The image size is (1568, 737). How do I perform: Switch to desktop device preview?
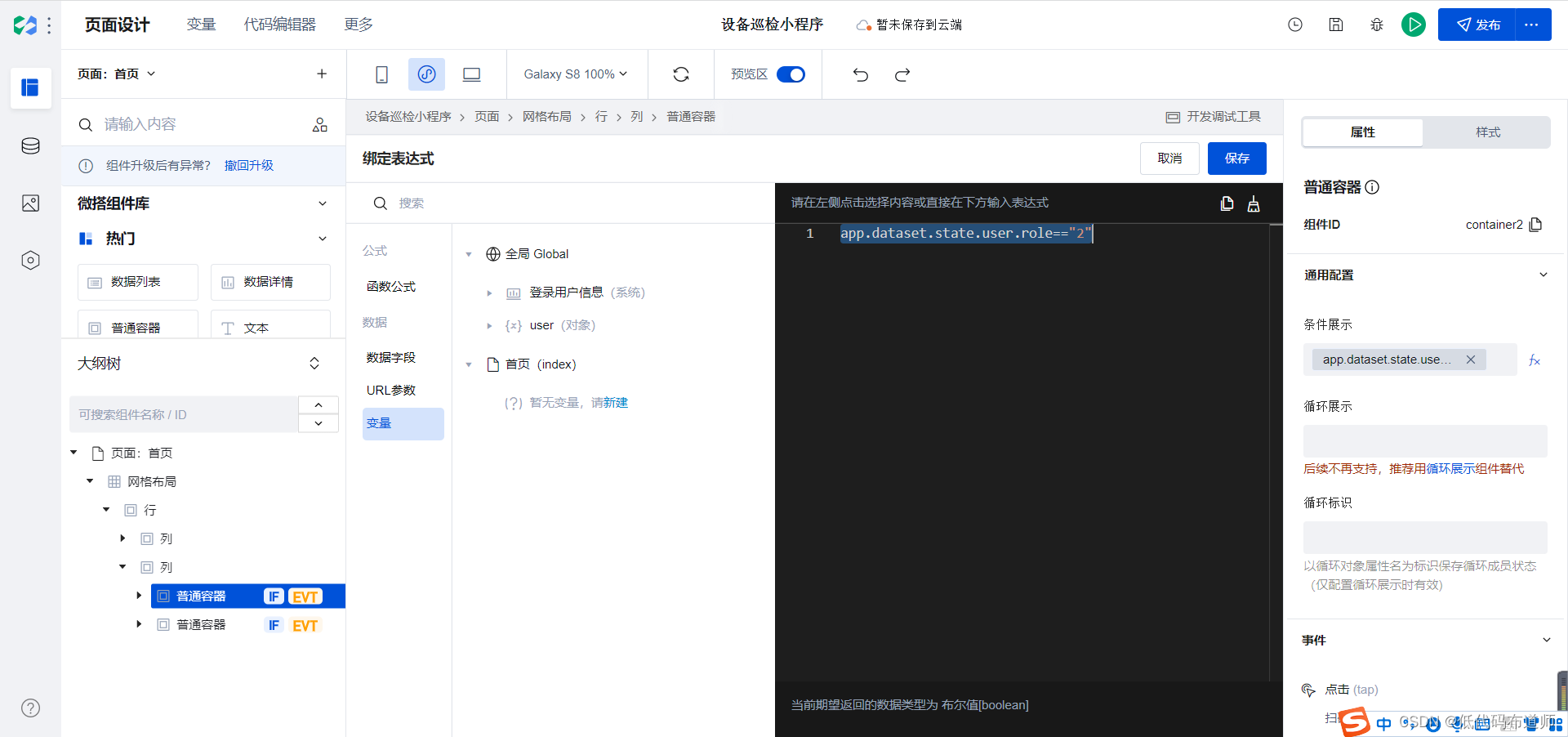[x=472, y=74]
